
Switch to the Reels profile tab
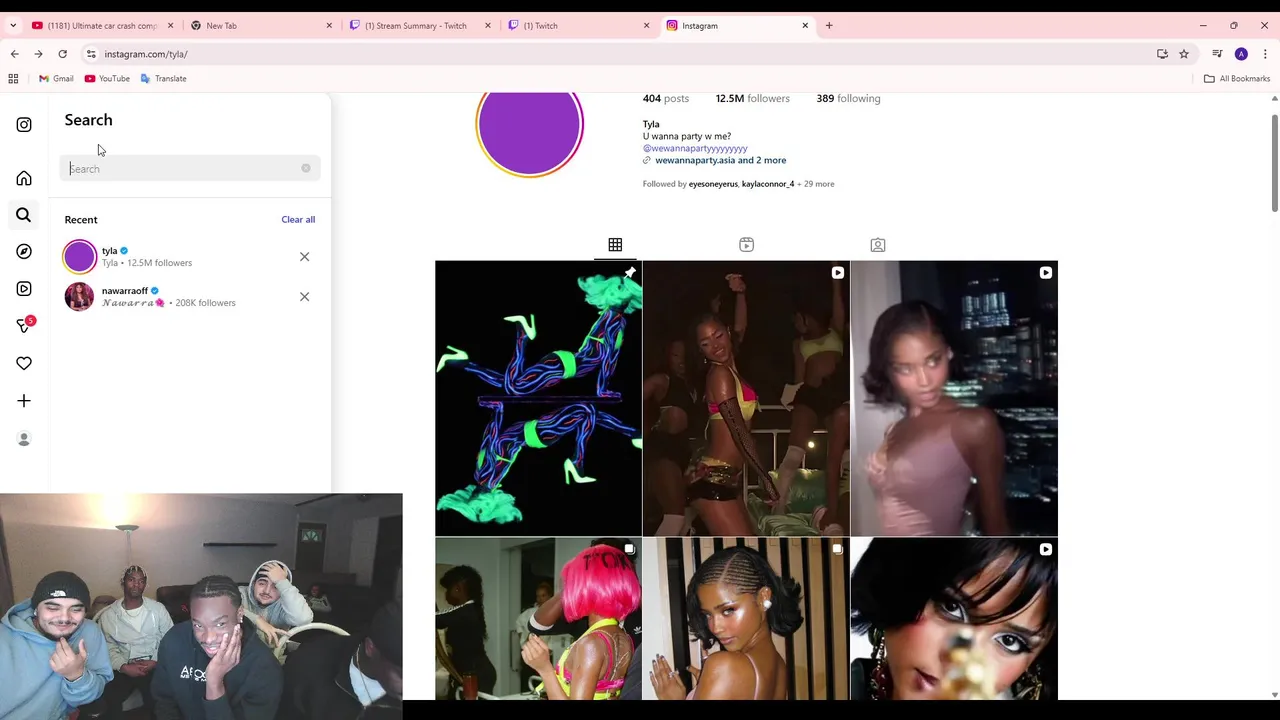tap(746, 245)
